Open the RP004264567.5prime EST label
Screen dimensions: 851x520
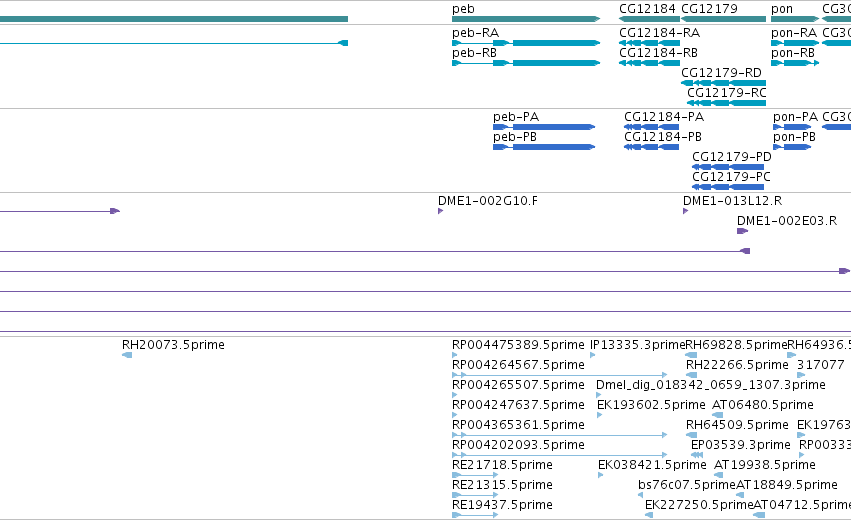pos(518,365)
